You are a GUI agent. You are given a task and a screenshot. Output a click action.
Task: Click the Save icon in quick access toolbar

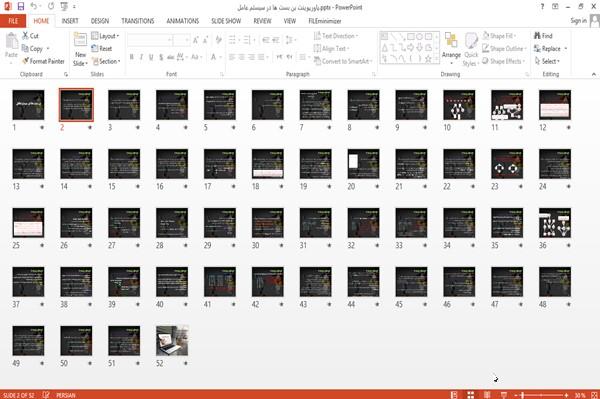21,7
